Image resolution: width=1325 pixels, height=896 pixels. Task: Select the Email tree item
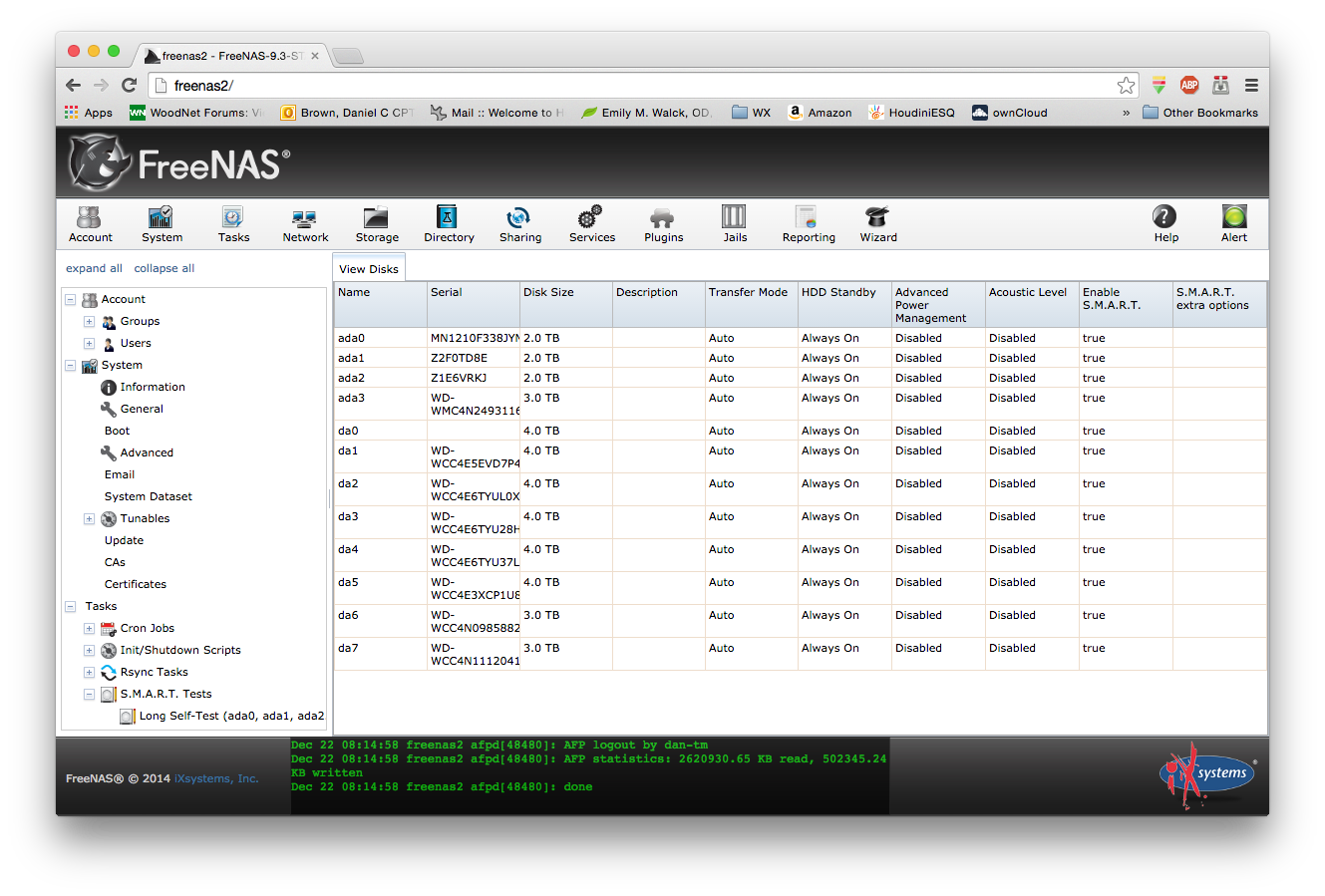click(120, 475)
